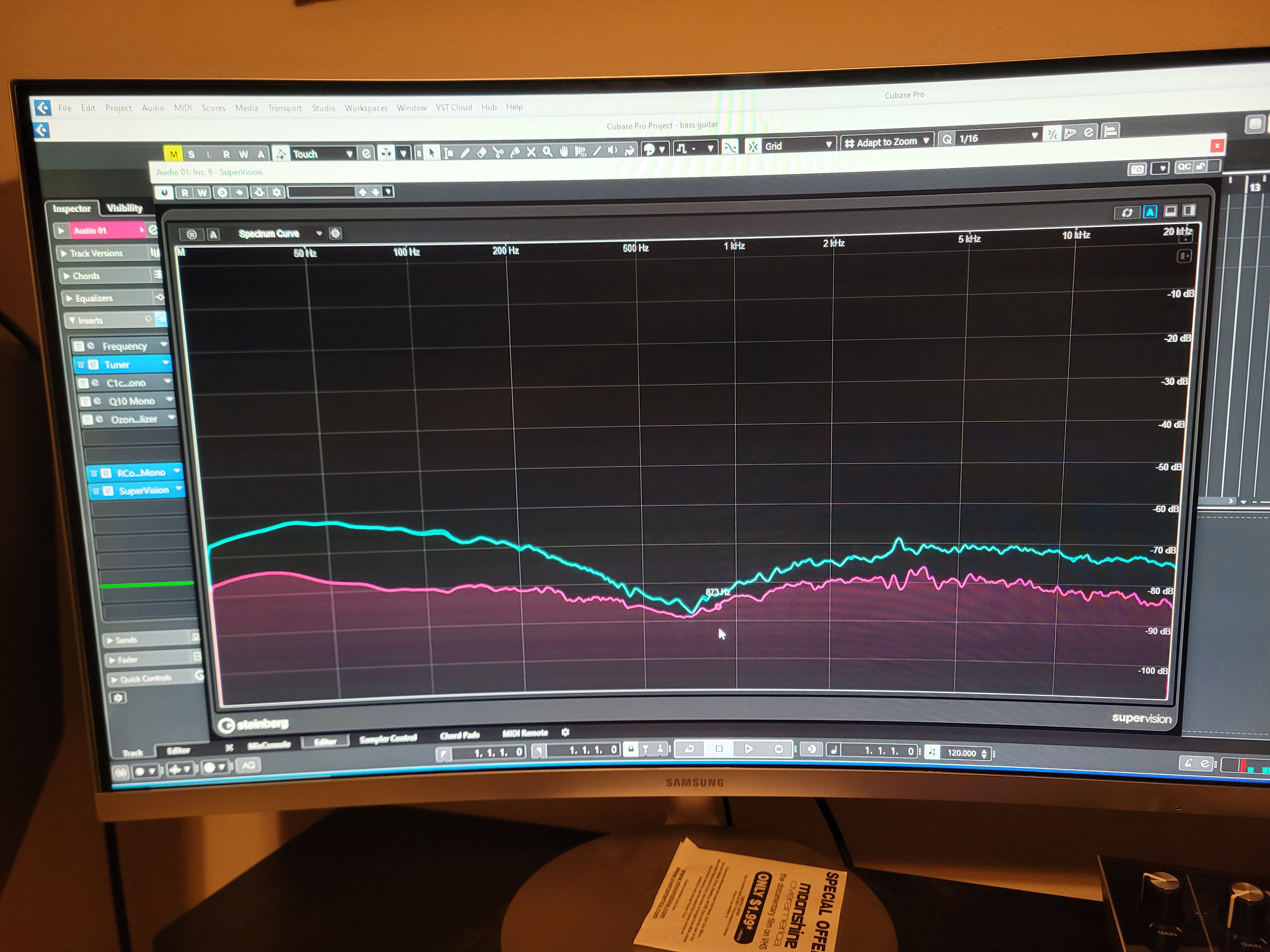Select the Zoom magnifier tool
Image resolution: width=1270 pixels, height=952 pixels.
548,151
